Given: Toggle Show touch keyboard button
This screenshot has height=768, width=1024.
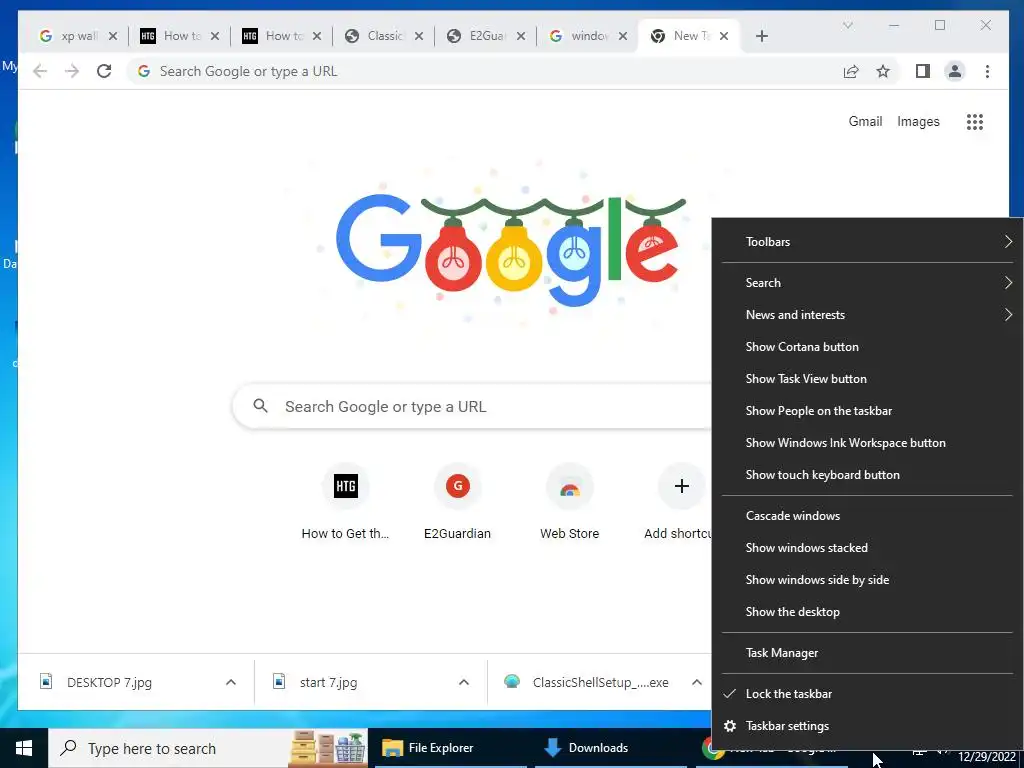Looking at the screenshot, I should (x=867, y=475).
